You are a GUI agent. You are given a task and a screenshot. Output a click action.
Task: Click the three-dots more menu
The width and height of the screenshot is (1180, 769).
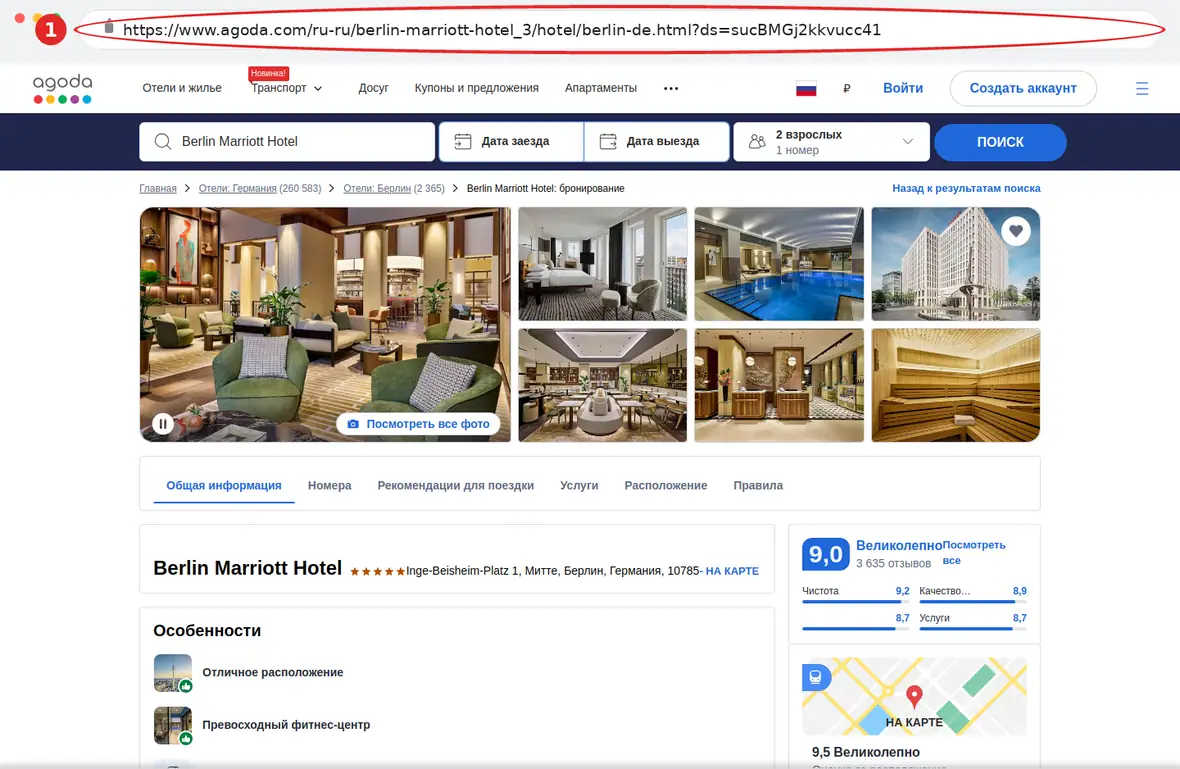point(671,89)
